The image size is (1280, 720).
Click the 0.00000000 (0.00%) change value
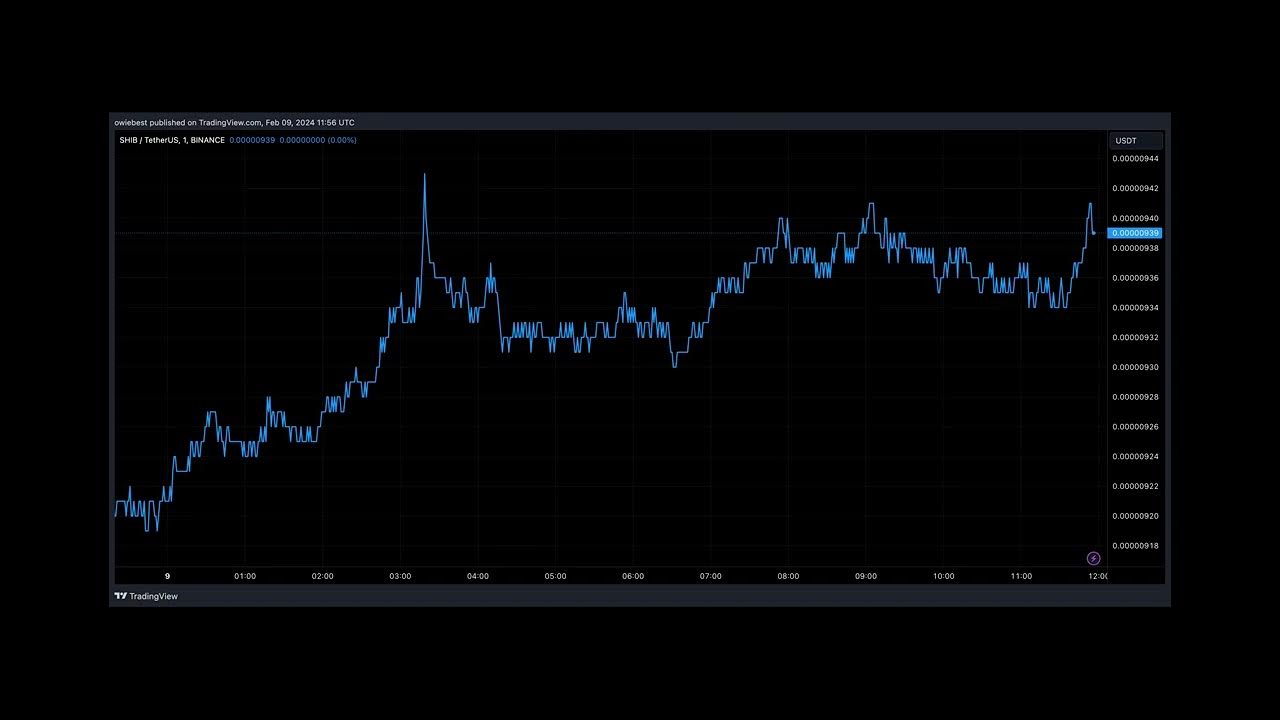pyautogui.click(x=318, y=140)
